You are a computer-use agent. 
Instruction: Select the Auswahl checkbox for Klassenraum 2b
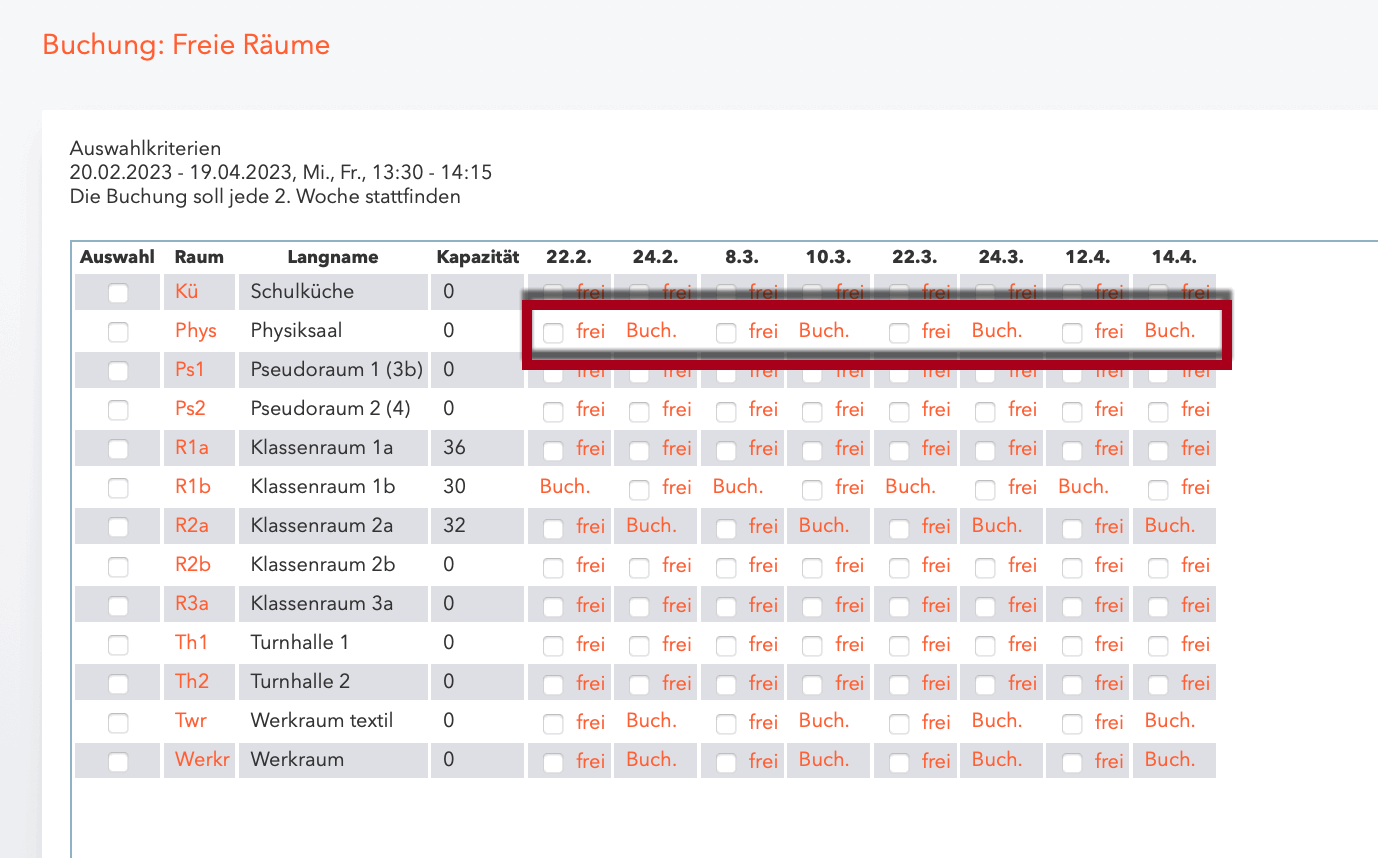point(118,566)
